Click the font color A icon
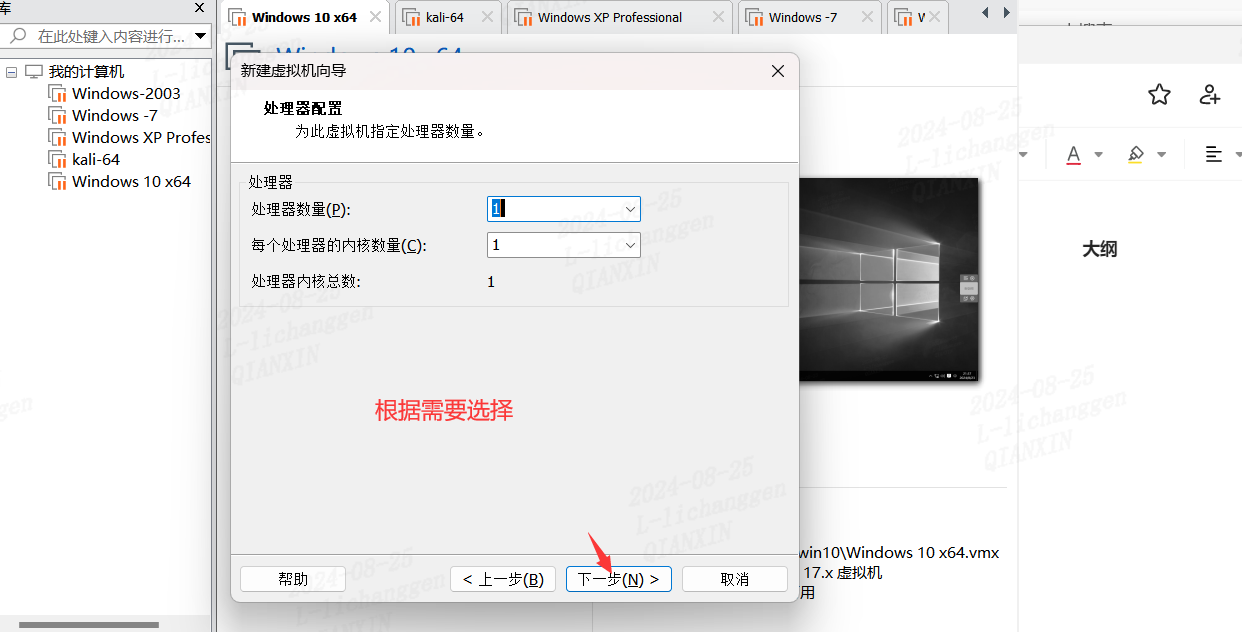Image resolution: width=1242 pixels, height=632 pixels. 1073,154
